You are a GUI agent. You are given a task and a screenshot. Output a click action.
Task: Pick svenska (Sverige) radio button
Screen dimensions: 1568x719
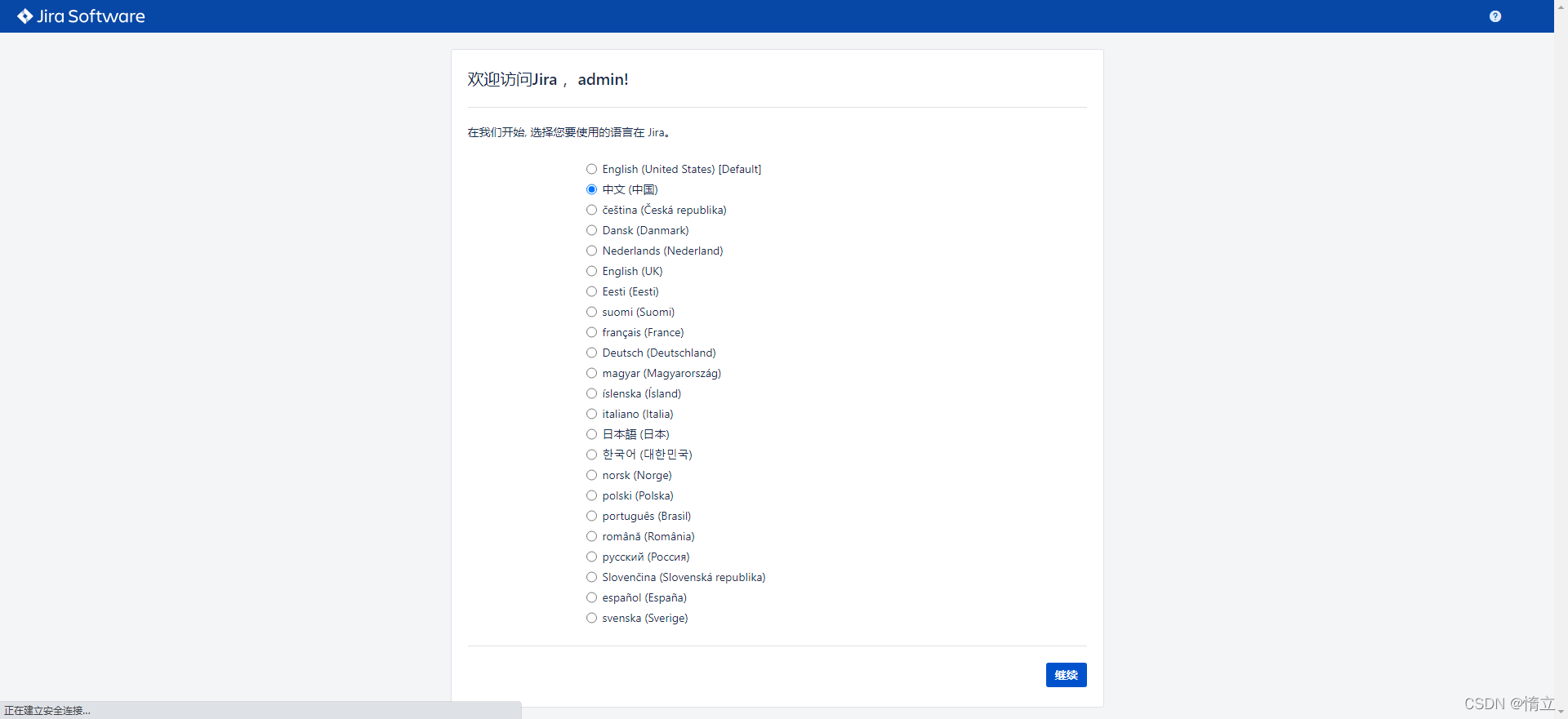pyautogui.click(x=591, y=618)
